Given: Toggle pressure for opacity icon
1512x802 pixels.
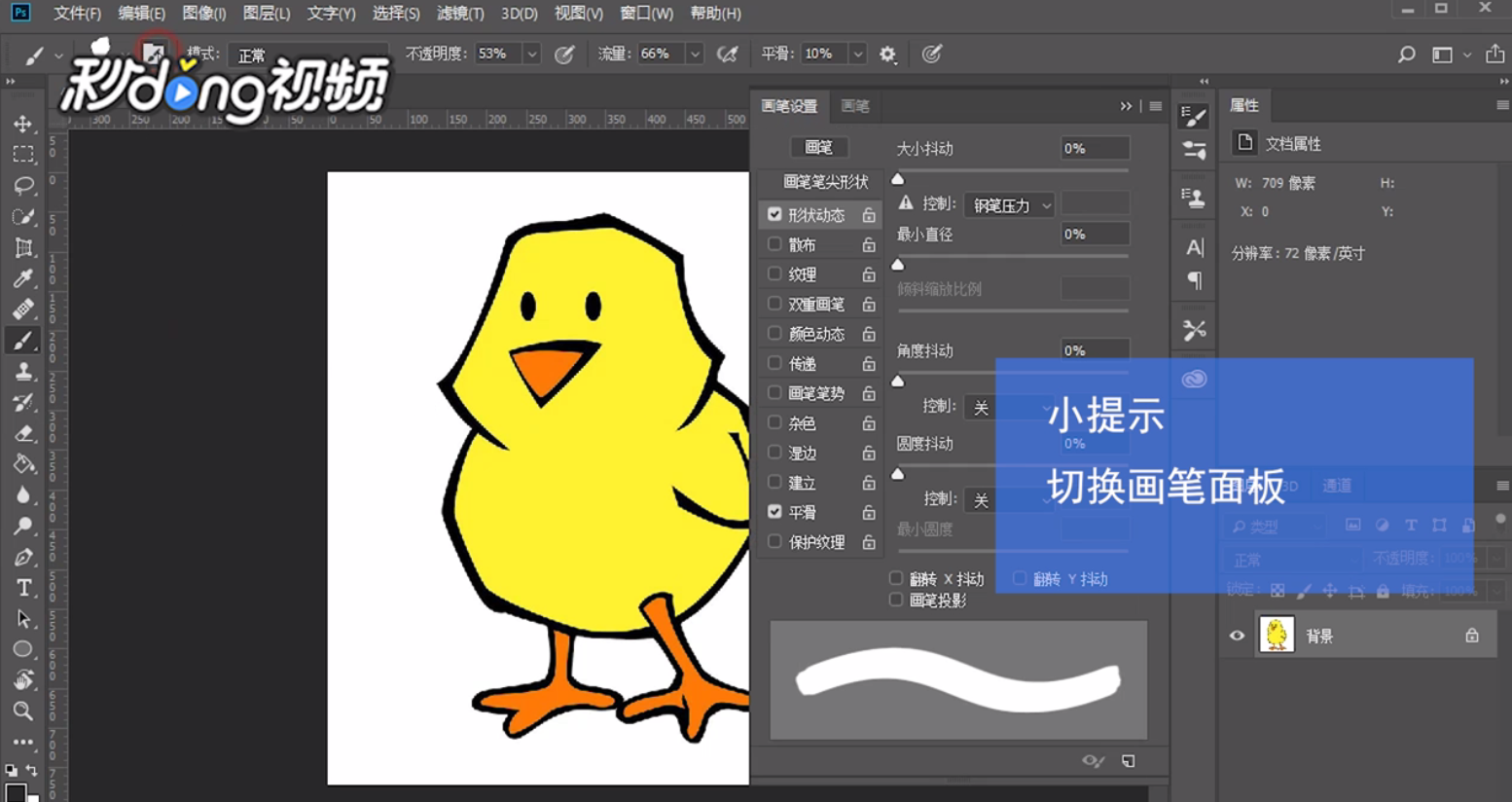Looking at the screenshot, I should 564,55.
